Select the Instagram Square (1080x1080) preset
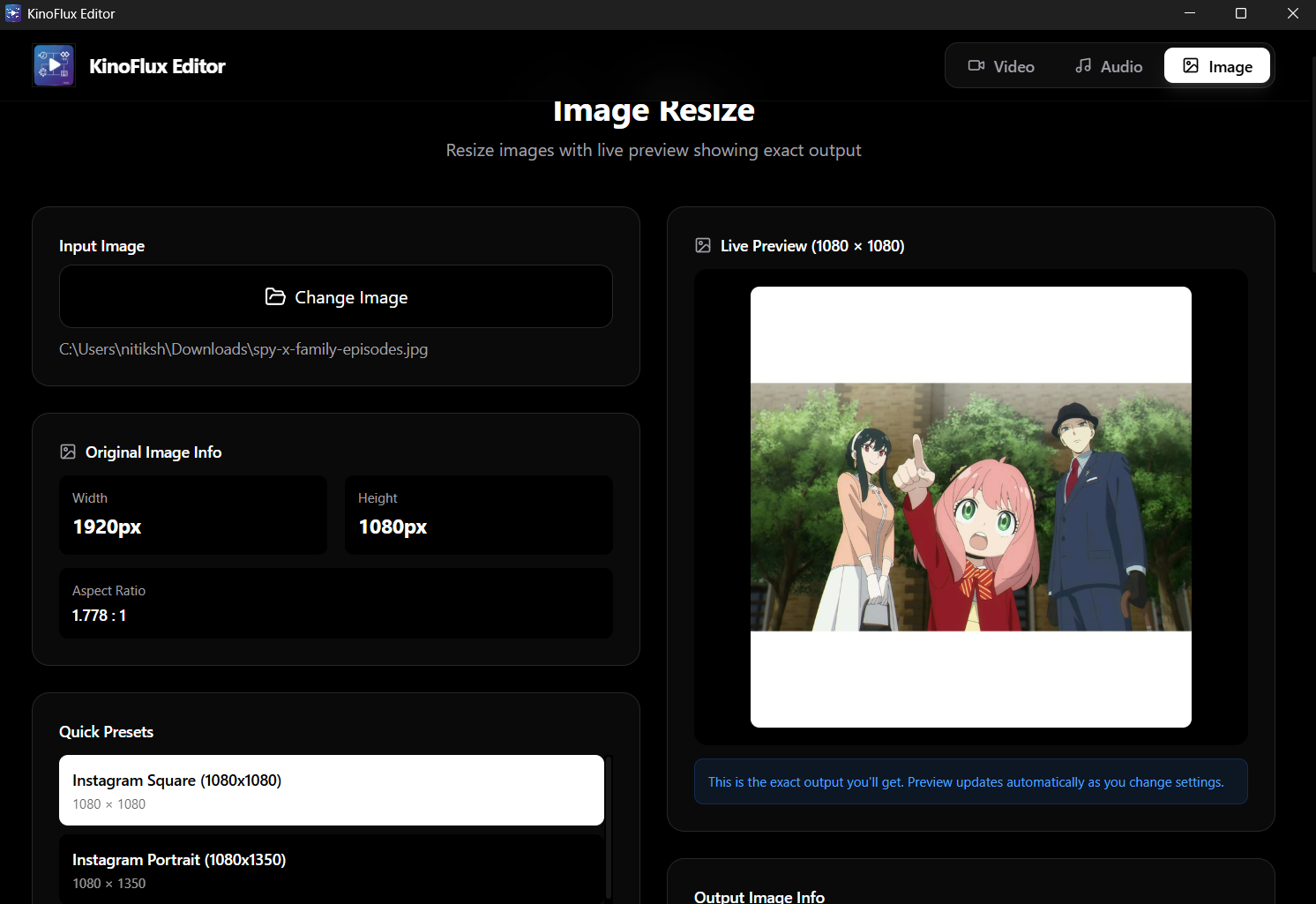 331,790
